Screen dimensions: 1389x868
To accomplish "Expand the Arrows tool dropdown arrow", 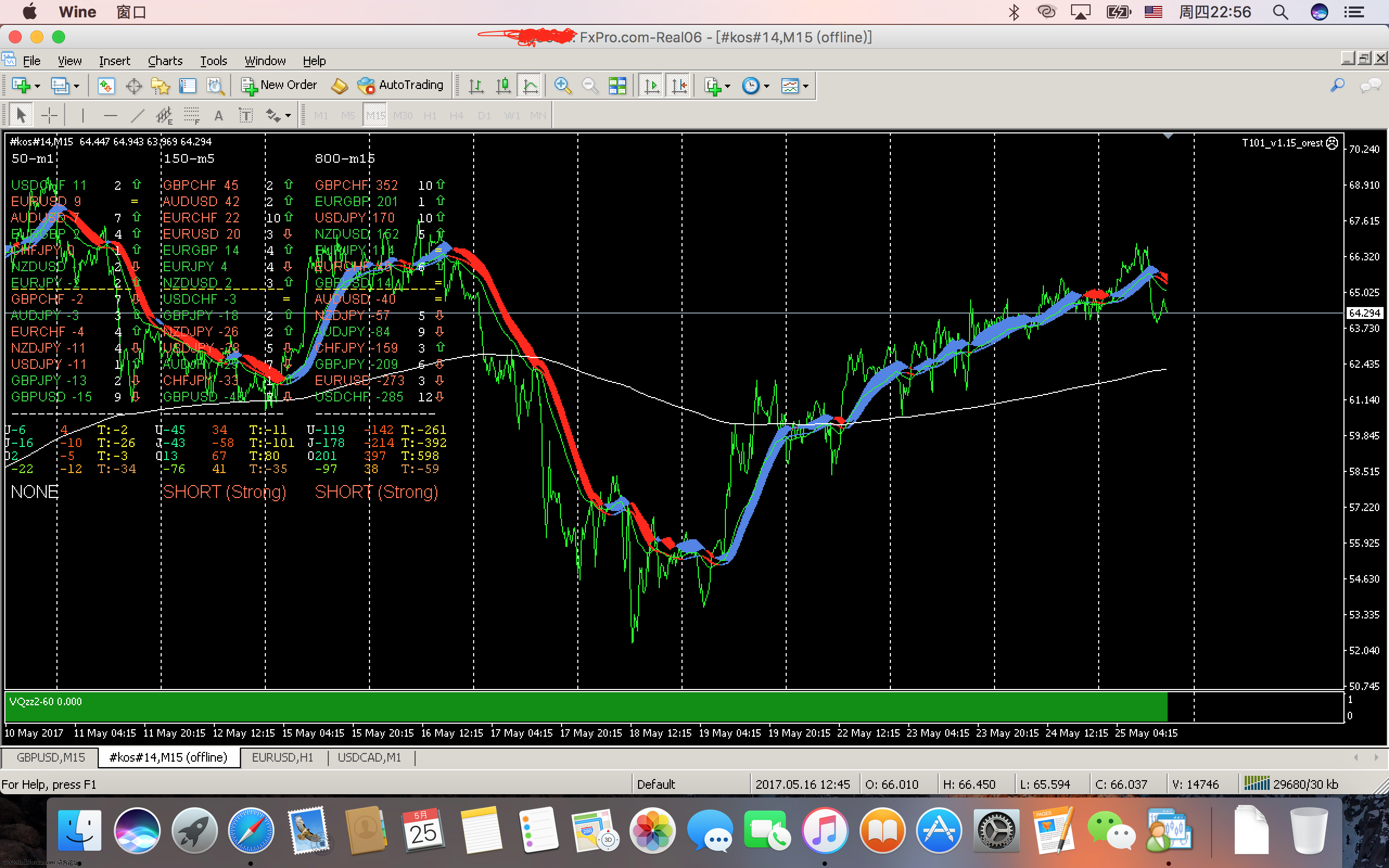I will pos(288,116).
